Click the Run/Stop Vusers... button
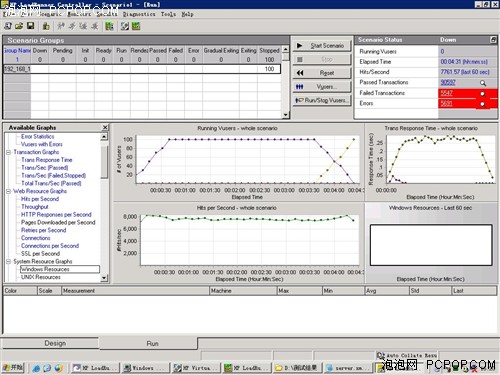500x375 pixels. tap(322, 100)
